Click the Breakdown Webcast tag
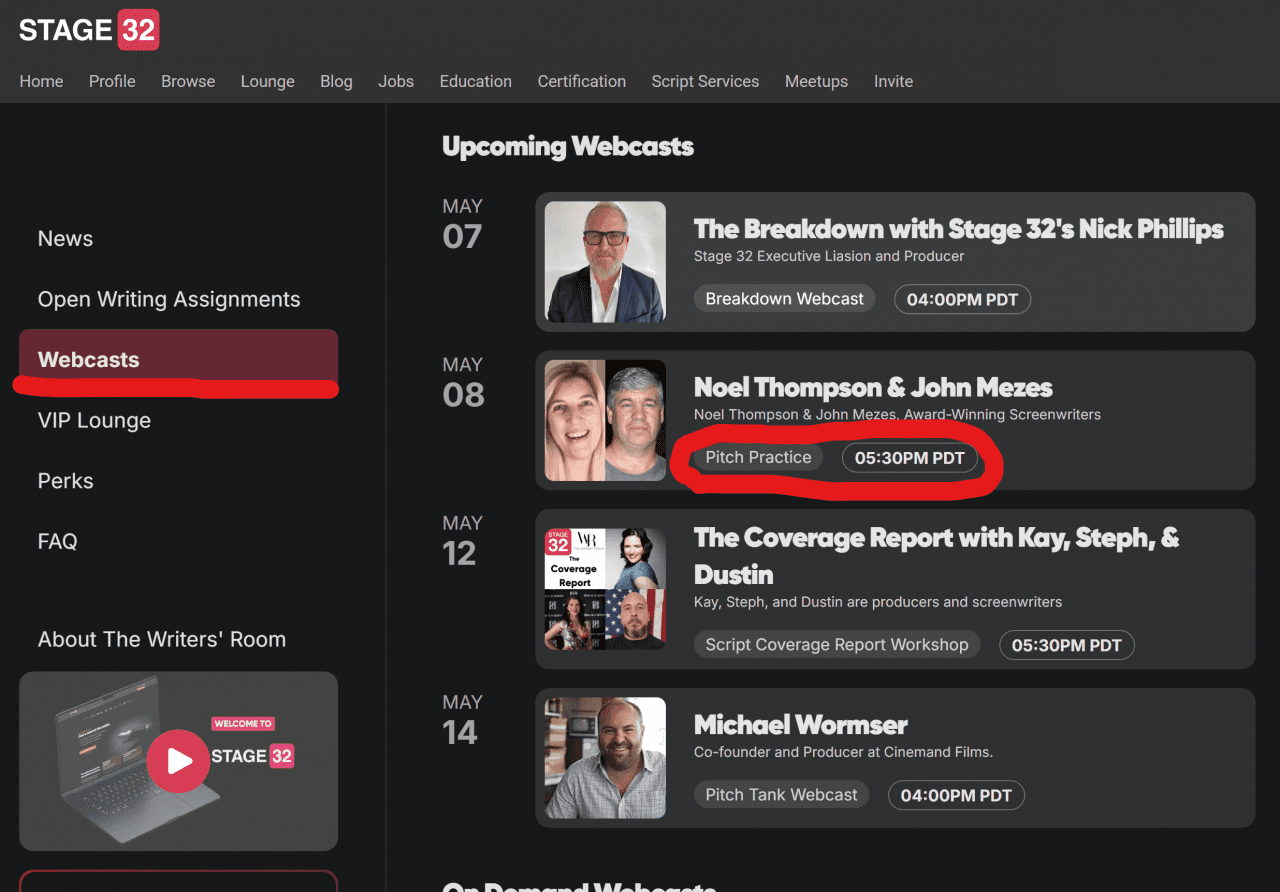Image resolution: width=1280 pixels, height=892 pixels. click(784, 299)
